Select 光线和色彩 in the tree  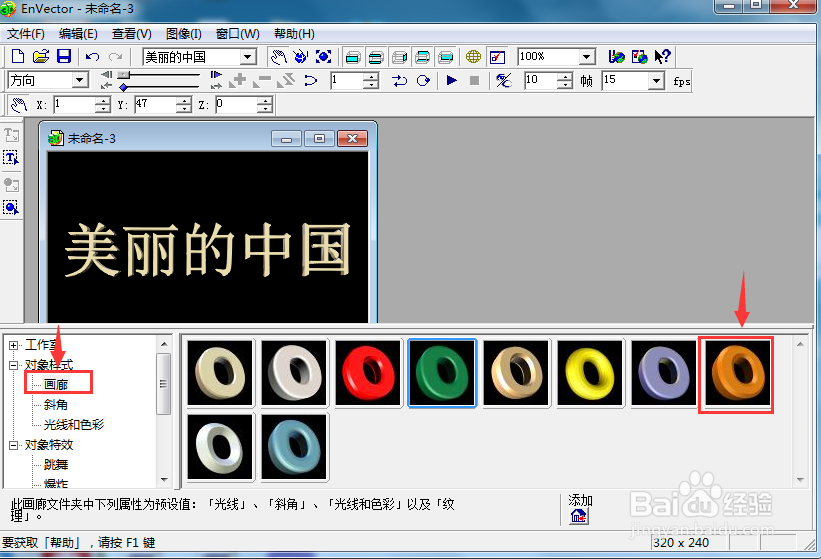point(74,424)
